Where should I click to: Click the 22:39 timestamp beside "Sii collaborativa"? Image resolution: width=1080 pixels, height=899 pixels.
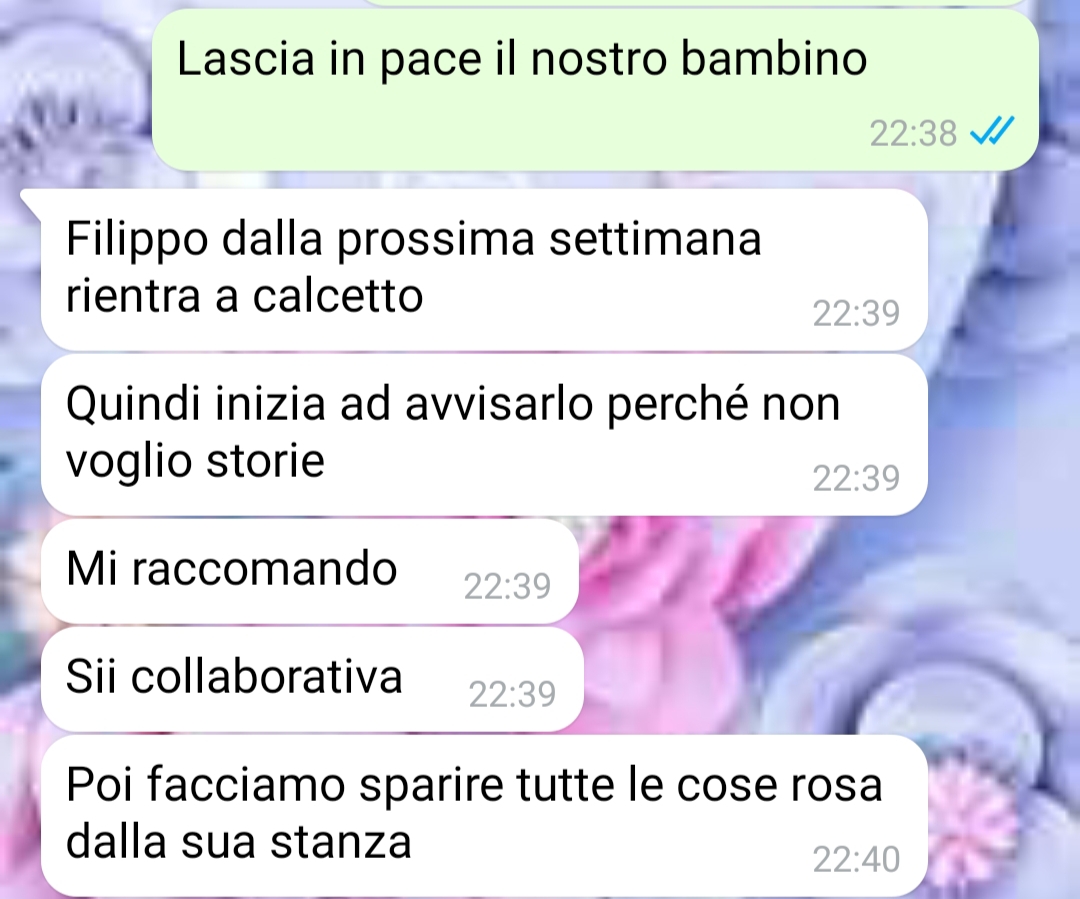click(x=512, y=694)
